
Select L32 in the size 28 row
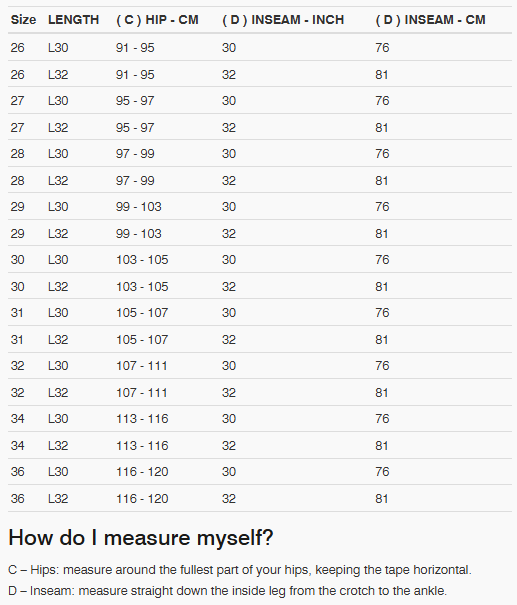coord(58,181)
